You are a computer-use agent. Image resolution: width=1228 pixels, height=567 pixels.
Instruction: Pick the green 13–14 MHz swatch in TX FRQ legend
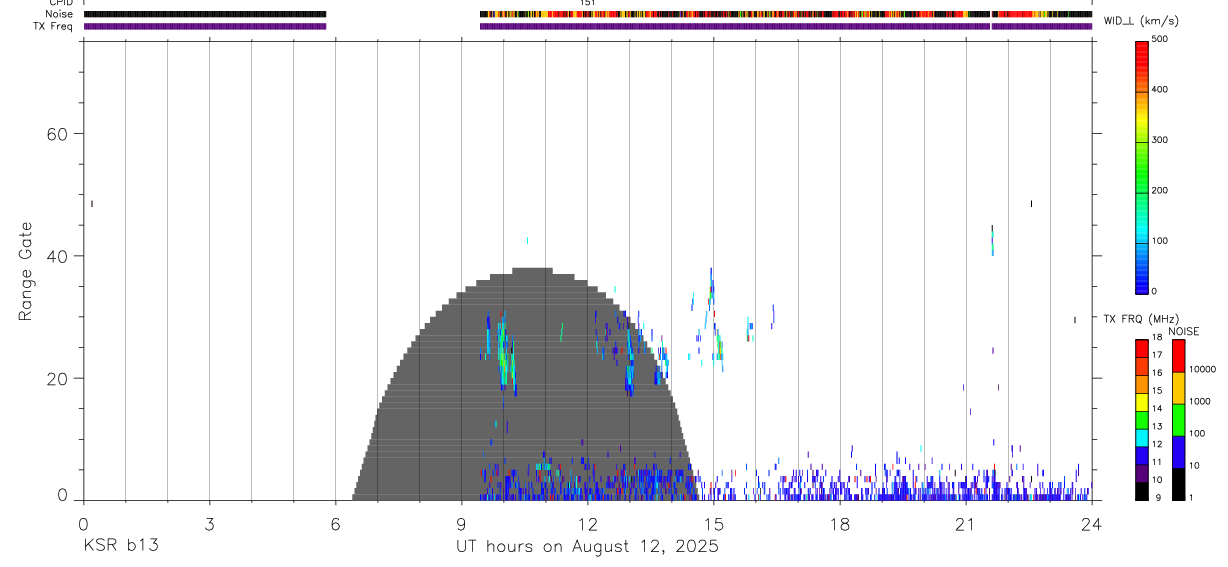1142,421
